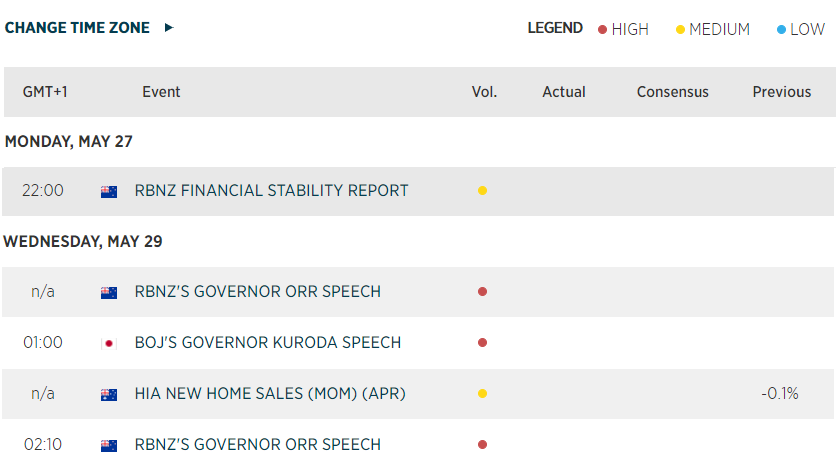The width and height of the screenshot is (840, 471).
Task: Click New Zealand flag in 02:10 Orr speech row
Action: click(109, 445)
